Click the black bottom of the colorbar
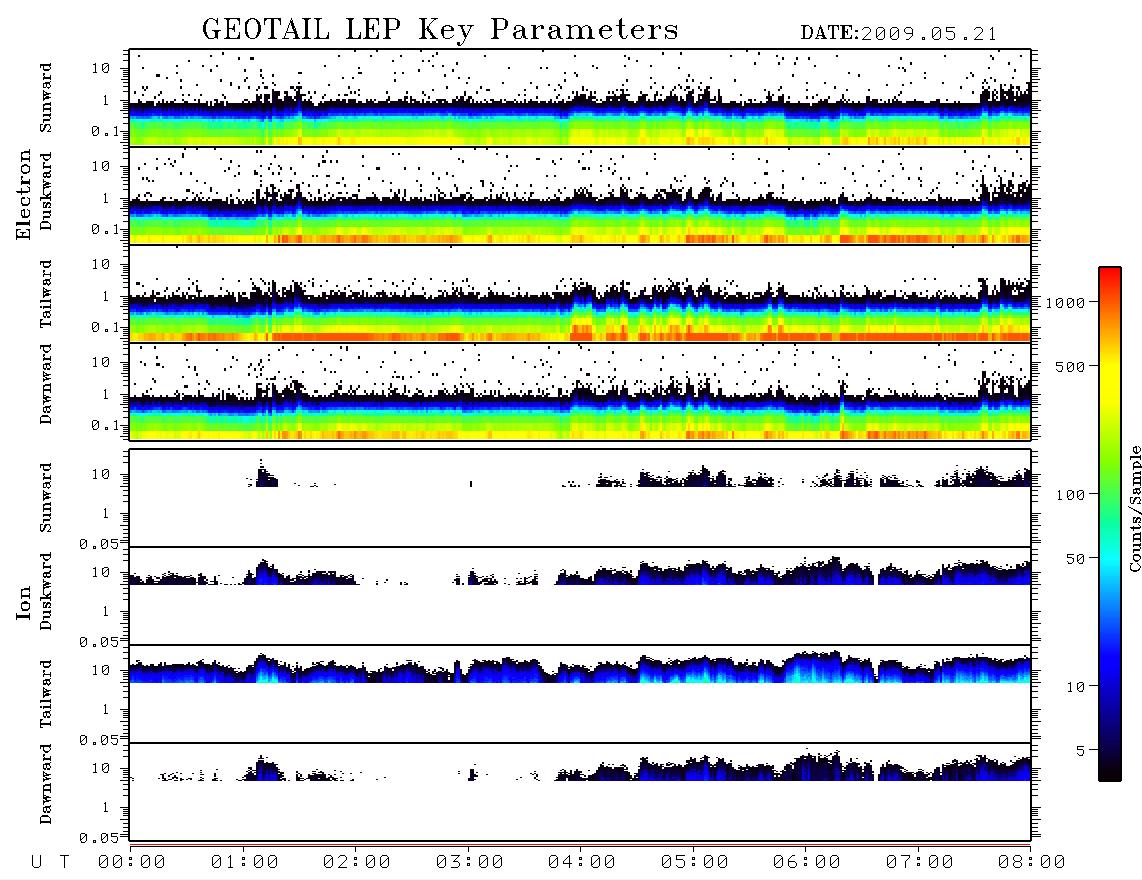 1110,771
